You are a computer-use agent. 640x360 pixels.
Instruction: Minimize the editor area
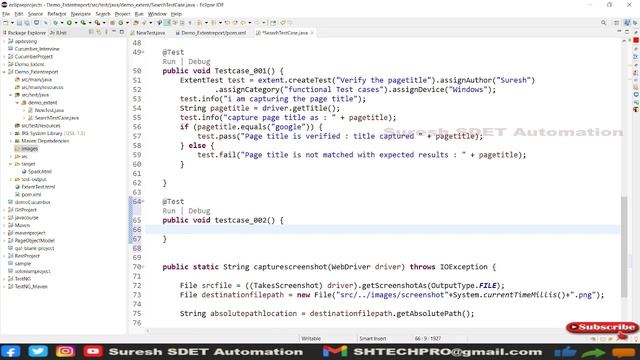pyautogui.click(x=619, y=32)
